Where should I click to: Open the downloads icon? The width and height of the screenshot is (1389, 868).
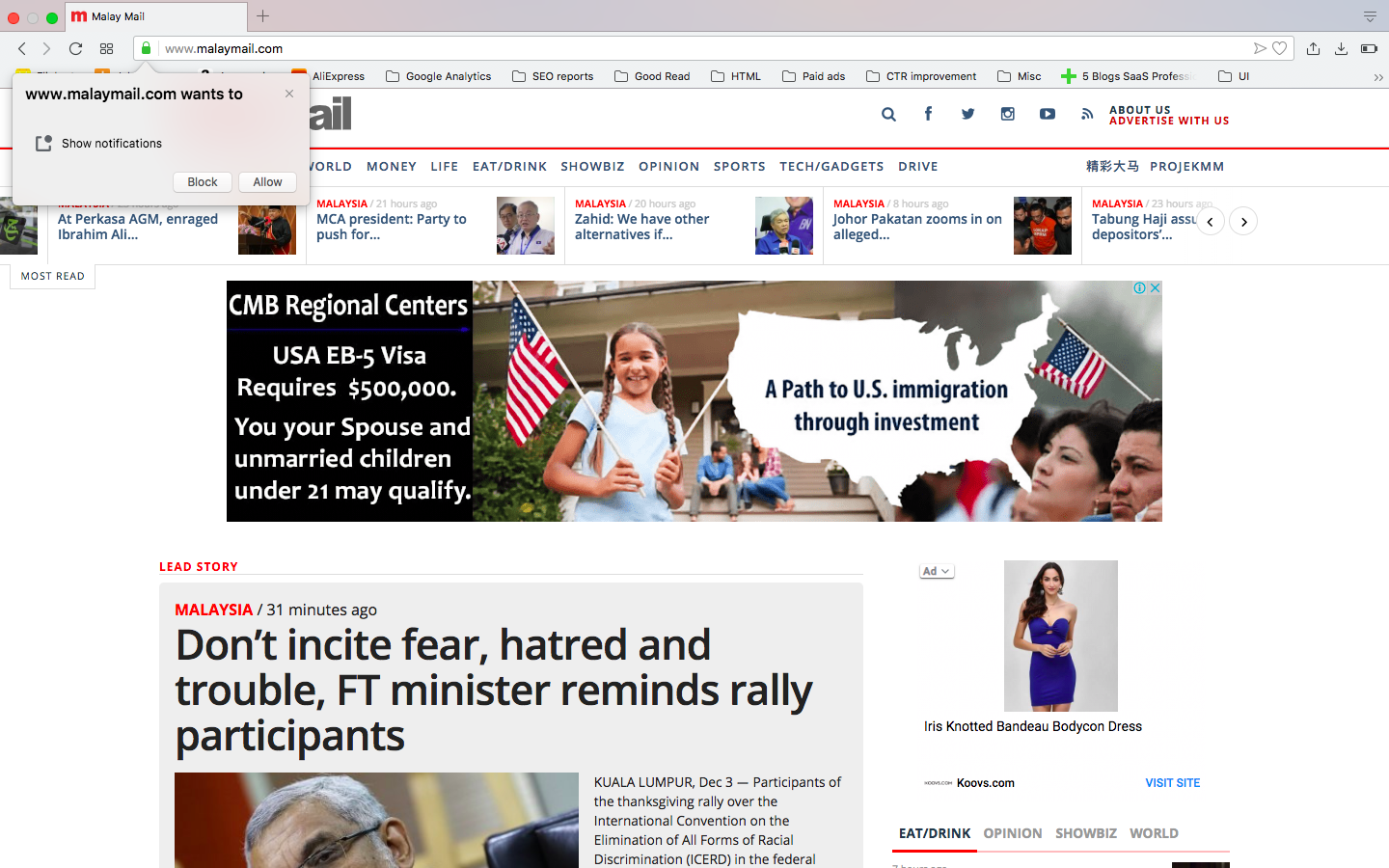click(1341, 48)
